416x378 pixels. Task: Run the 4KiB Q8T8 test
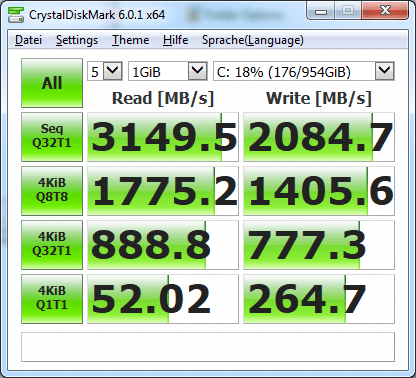(52, 191)
